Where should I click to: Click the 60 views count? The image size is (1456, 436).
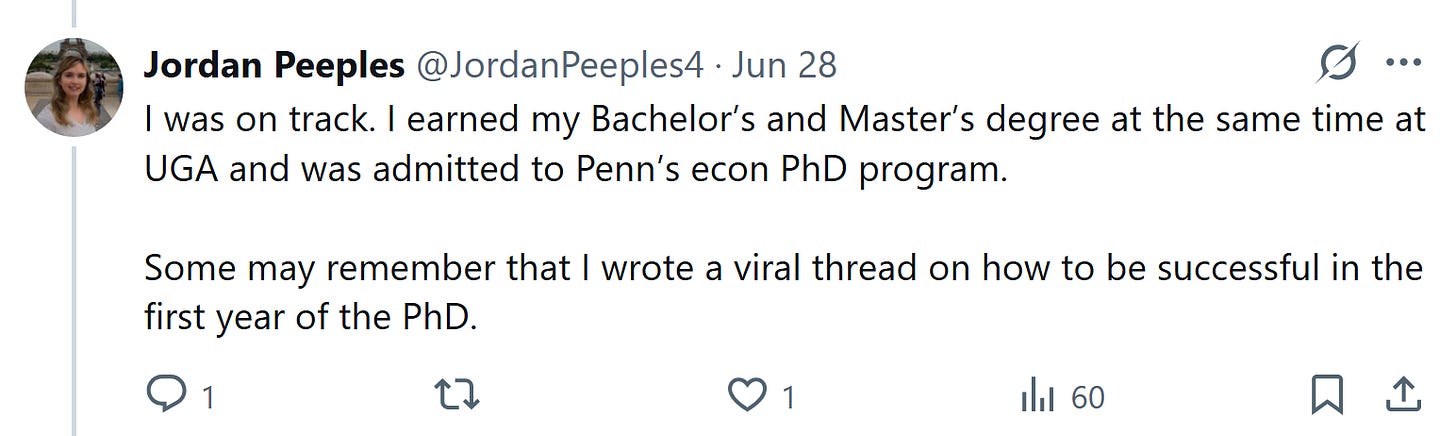[1087, 398]
